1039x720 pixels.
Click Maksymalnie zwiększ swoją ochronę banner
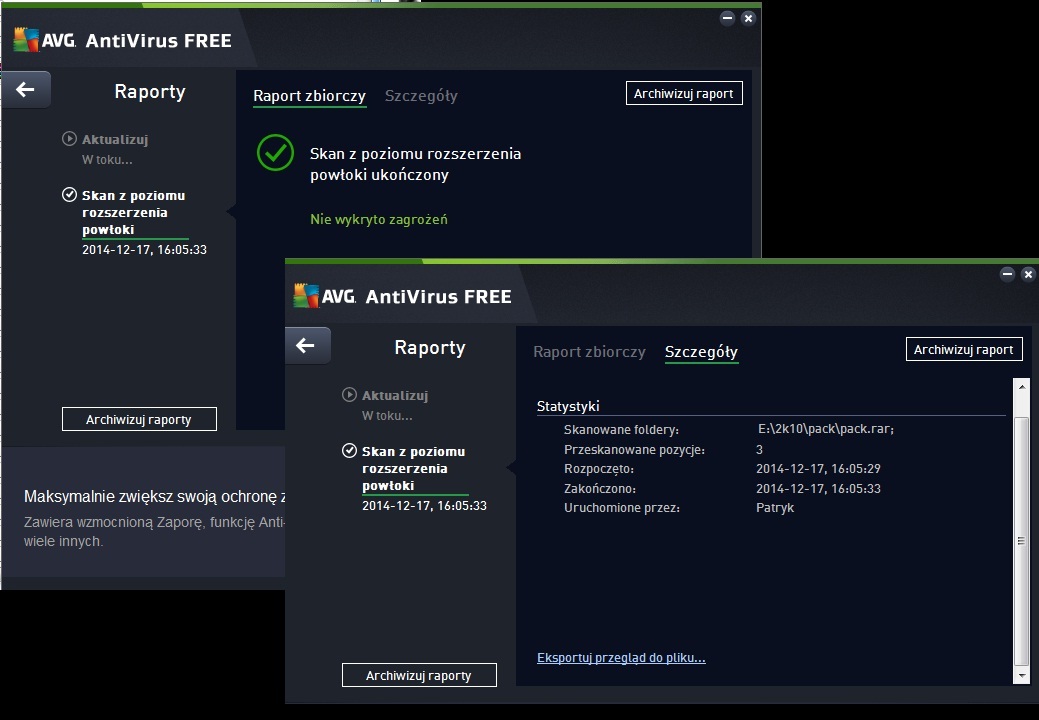(x=155, y=496)
